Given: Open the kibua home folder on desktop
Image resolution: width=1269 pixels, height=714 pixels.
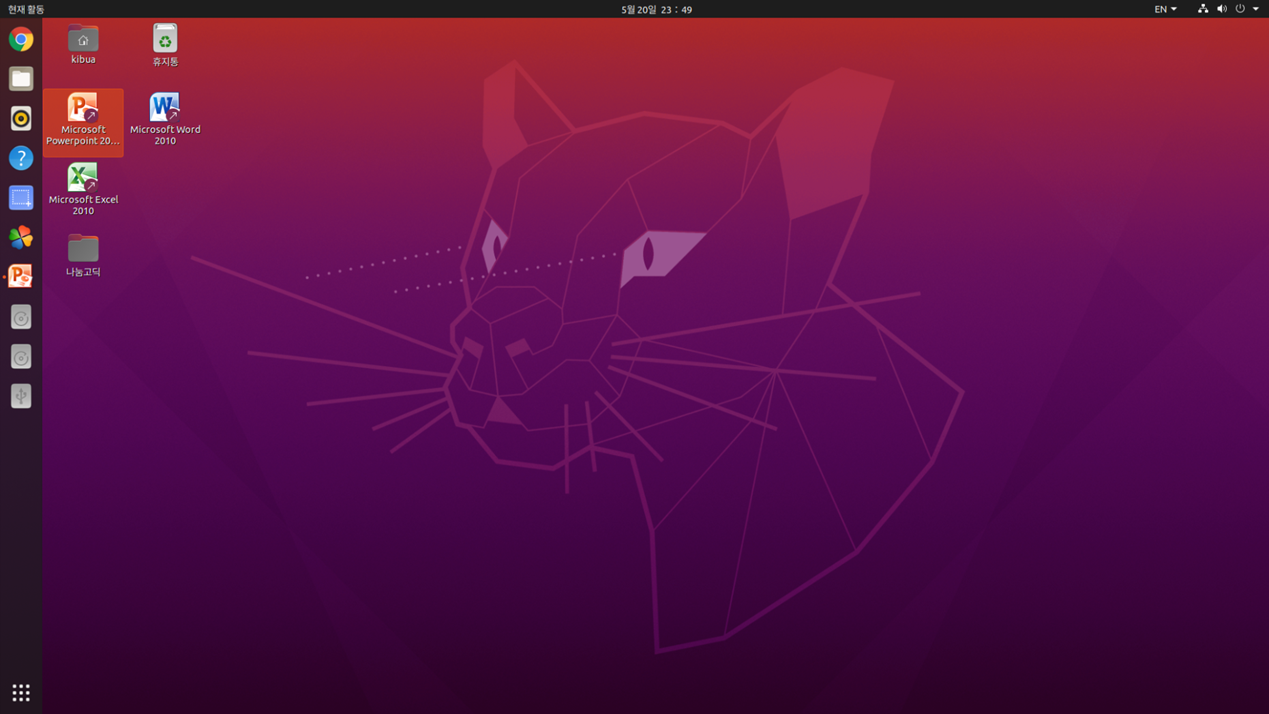Looking at the screenshot, I should [83, 45].
